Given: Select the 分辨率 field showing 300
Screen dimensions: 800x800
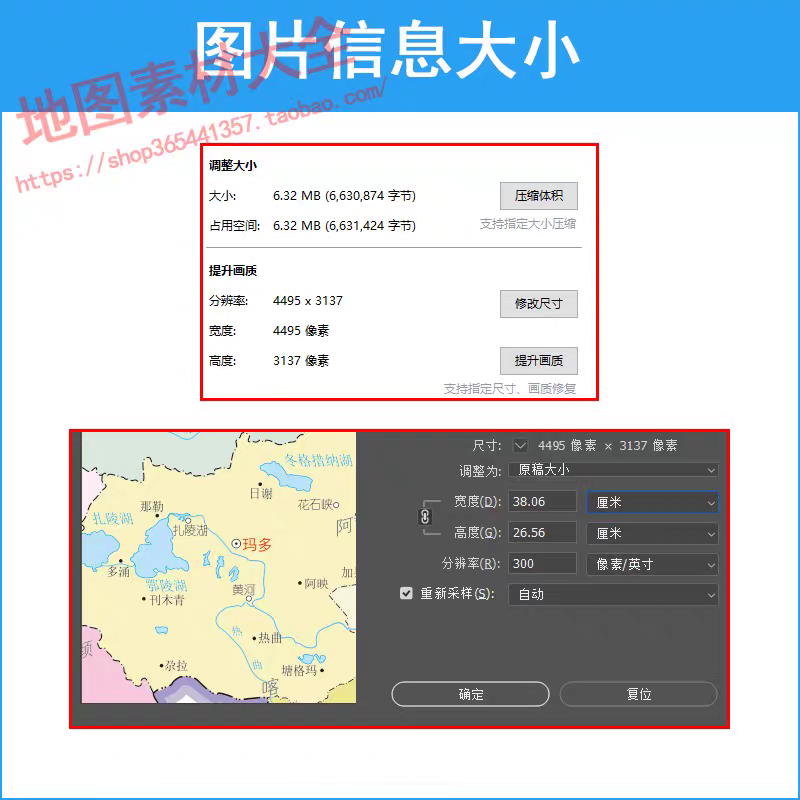Looking at the screenshot, I should pyautogui.click(x=542, y=564).
